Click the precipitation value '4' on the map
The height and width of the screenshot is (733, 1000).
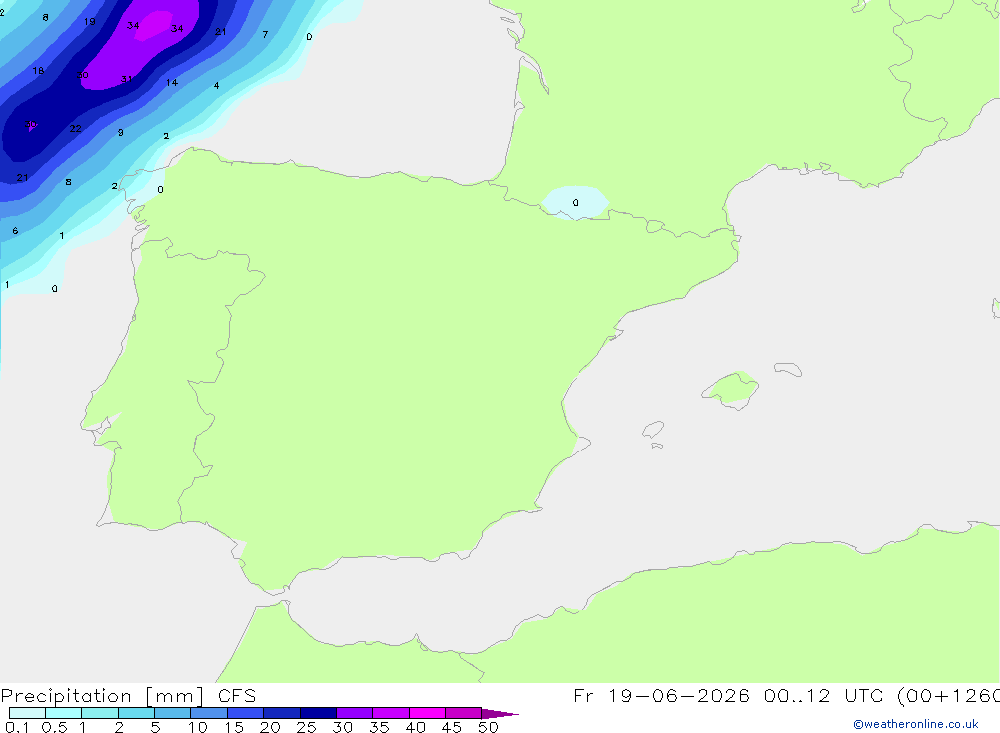pos(217,85)
